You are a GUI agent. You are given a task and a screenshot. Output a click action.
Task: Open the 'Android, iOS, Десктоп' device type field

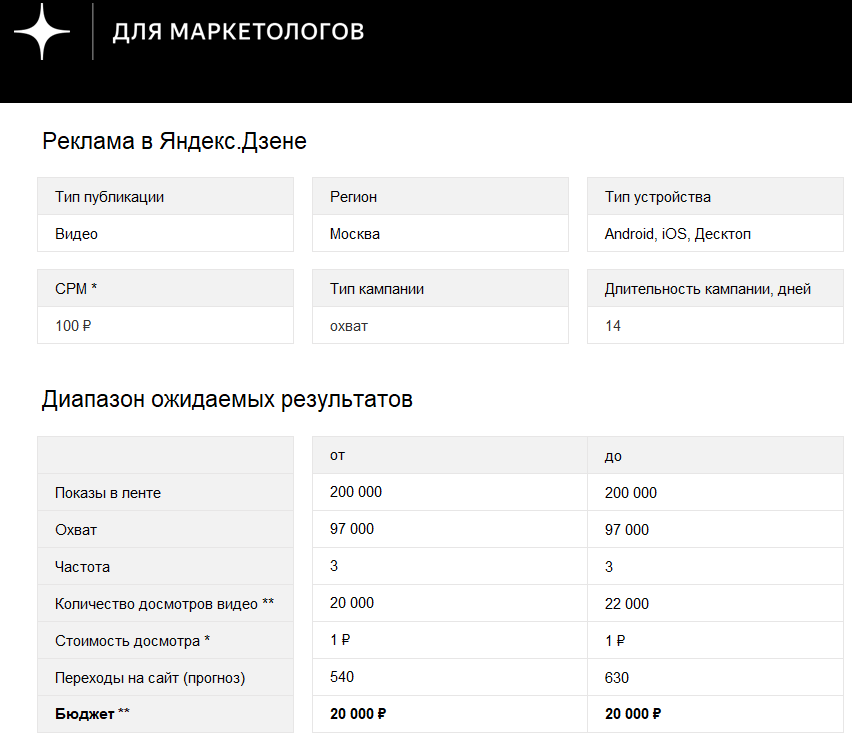tap(714, 234)
